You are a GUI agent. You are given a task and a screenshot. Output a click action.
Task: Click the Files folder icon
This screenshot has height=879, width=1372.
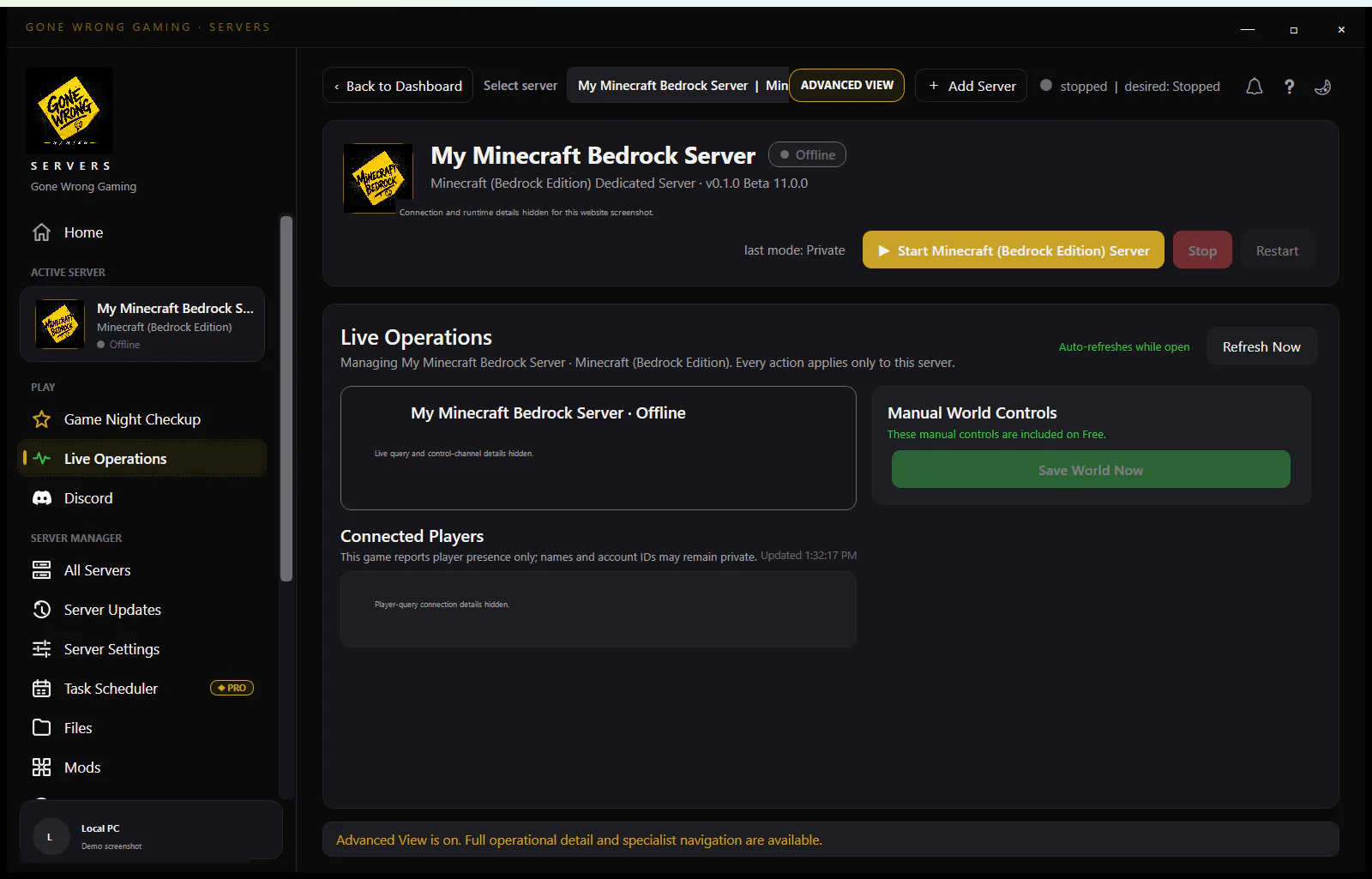point(41,728)
